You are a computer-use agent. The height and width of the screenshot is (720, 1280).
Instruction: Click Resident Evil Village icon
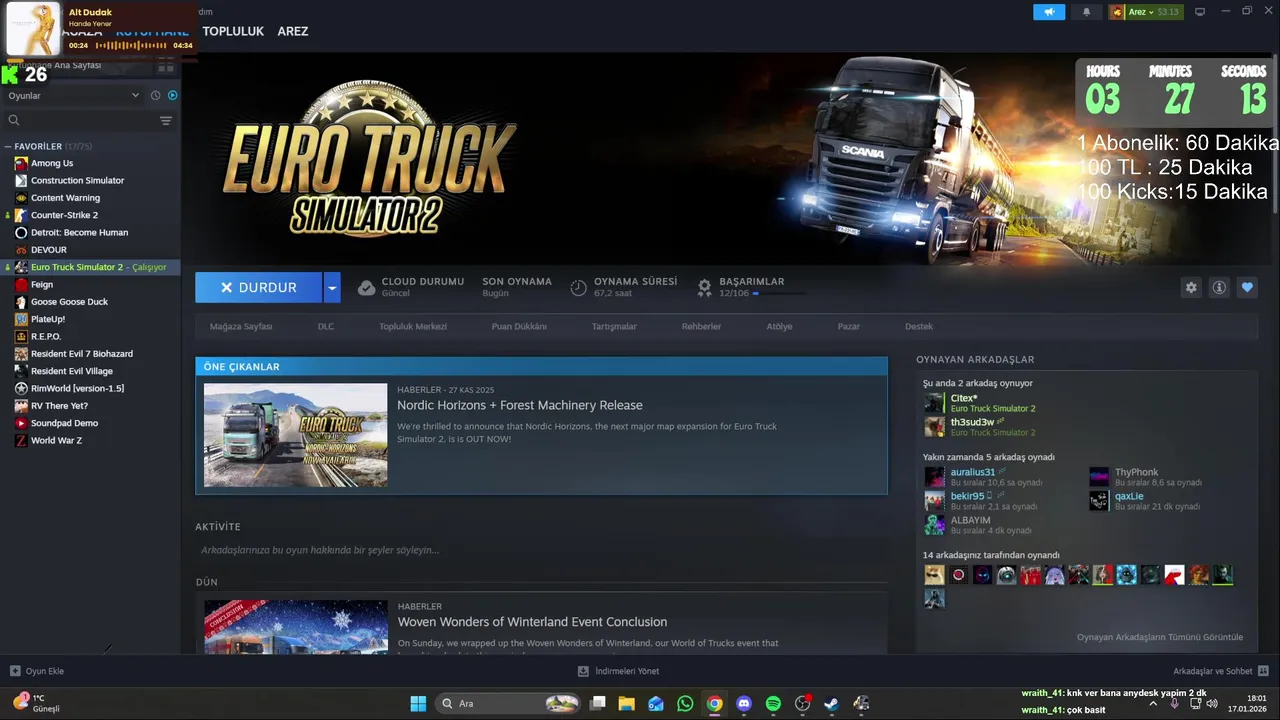coord(21,371)
